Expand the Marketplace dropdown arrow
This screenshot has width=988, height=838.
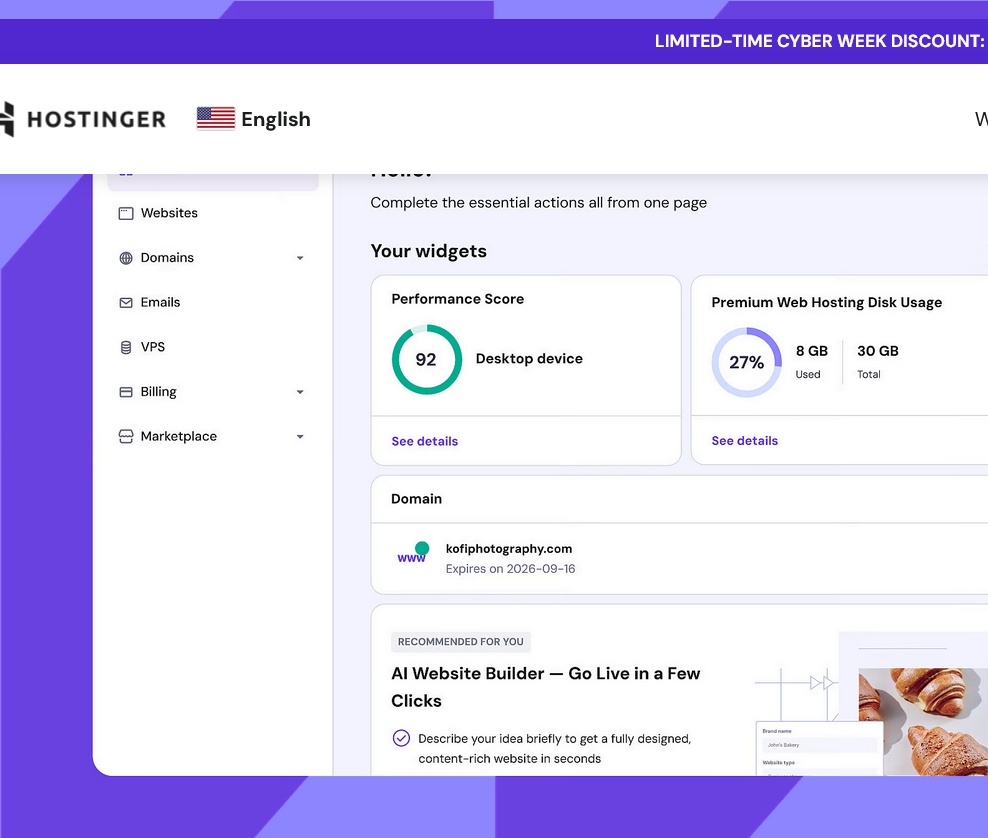point(300,437)
